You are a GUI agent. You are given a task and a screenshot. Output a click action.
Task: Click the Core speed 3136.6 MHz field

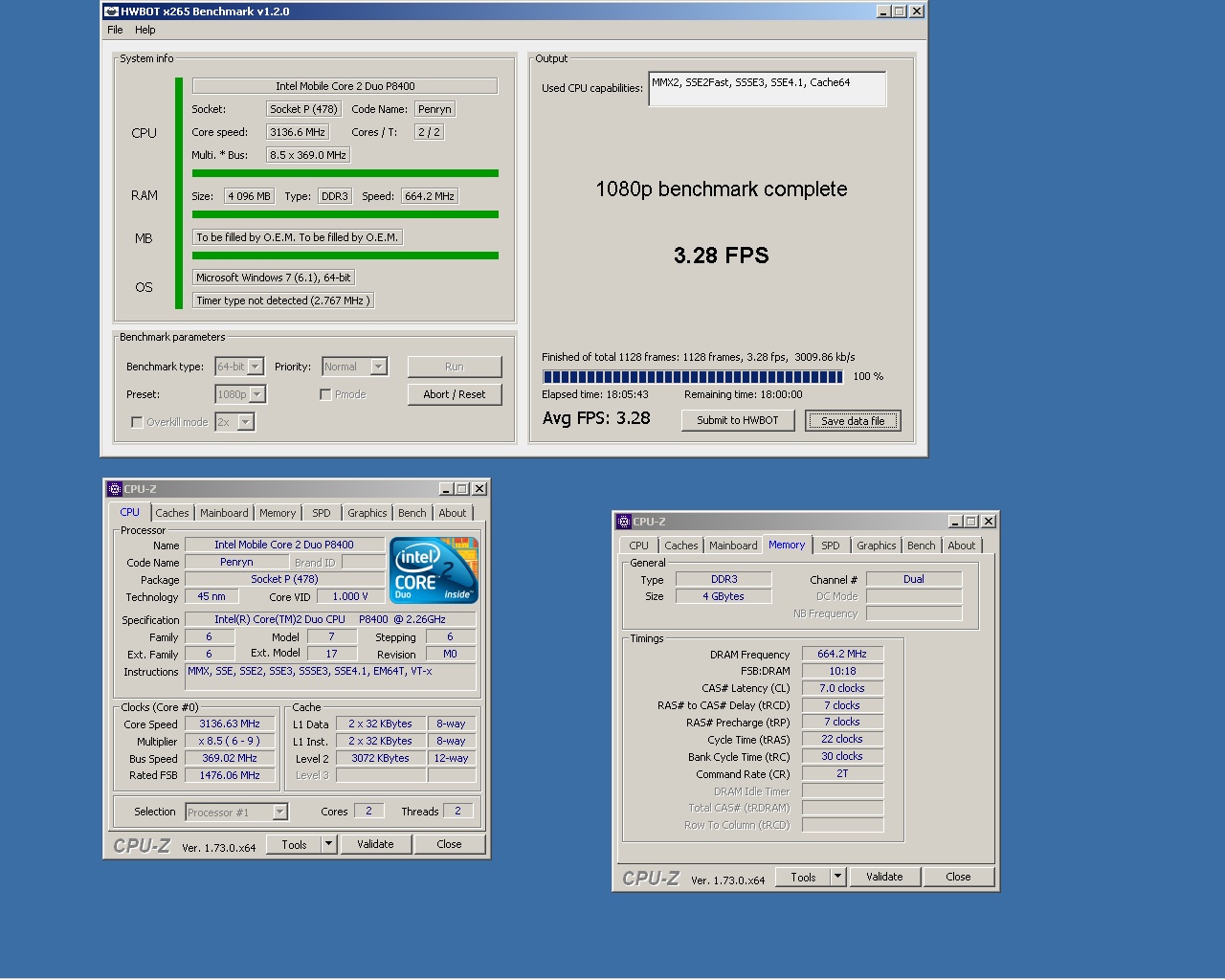[298, 132]
